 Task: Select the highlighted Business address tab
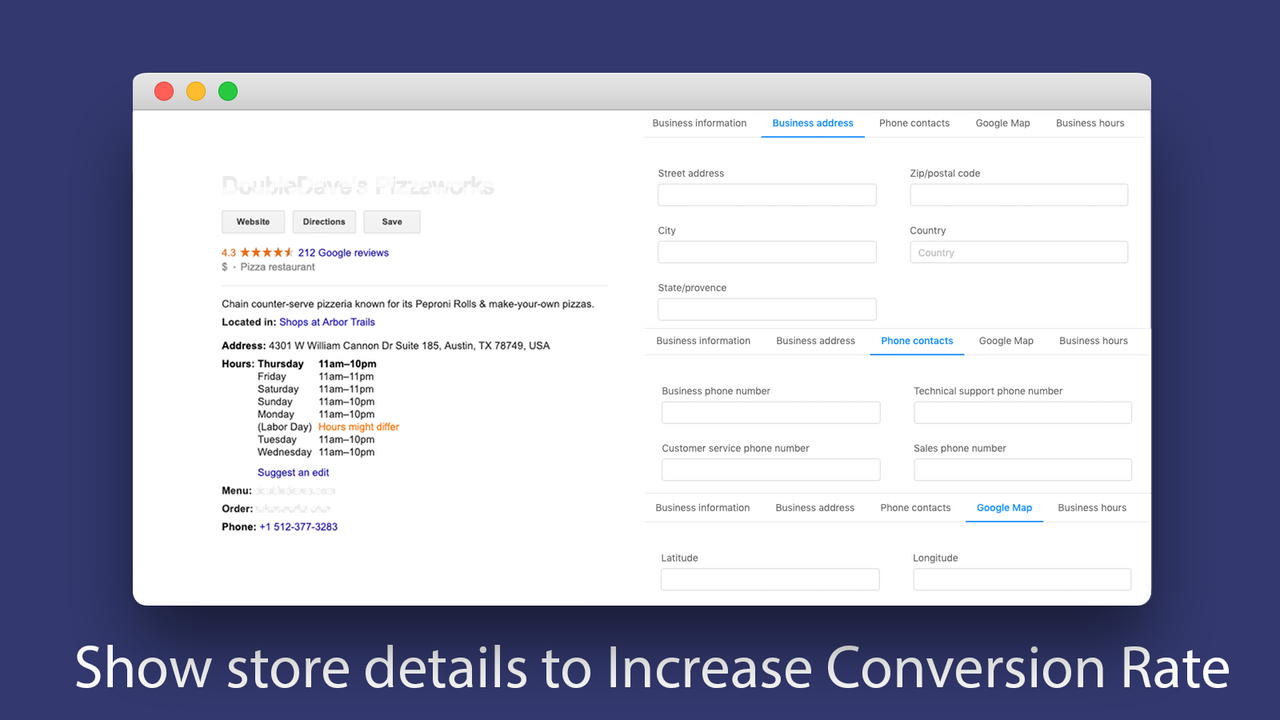813,123
